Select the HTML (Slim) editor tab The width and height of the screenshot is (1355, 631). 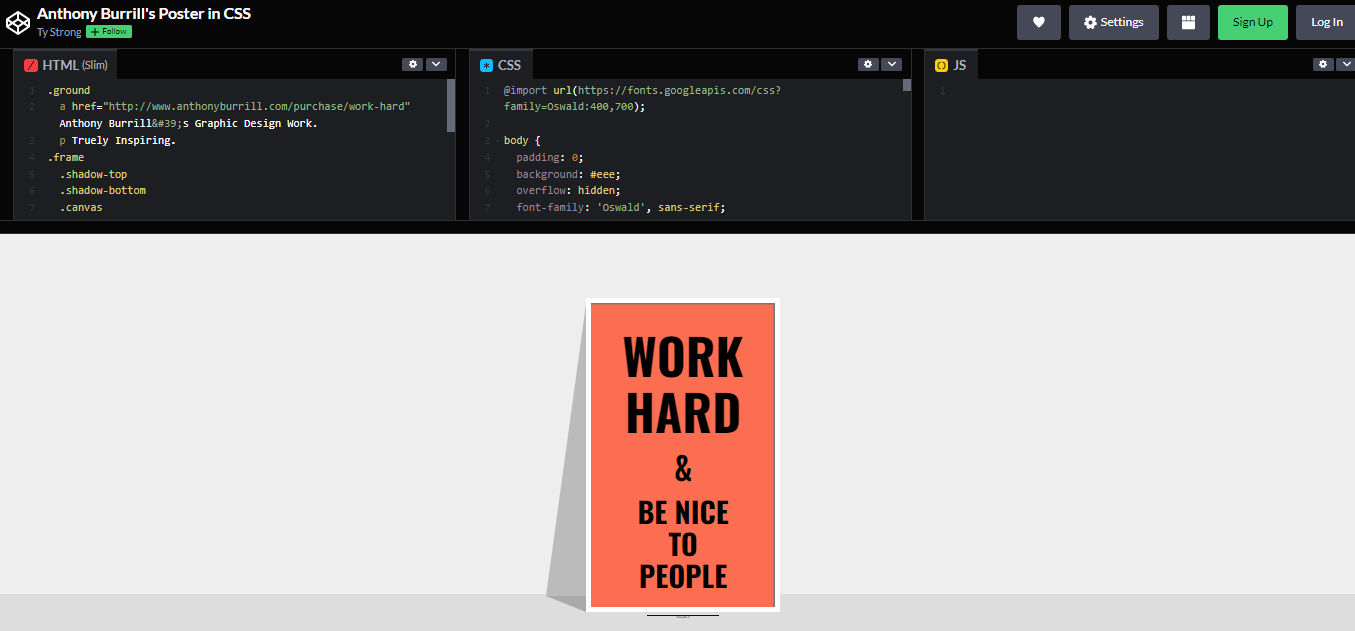[65, 65]
